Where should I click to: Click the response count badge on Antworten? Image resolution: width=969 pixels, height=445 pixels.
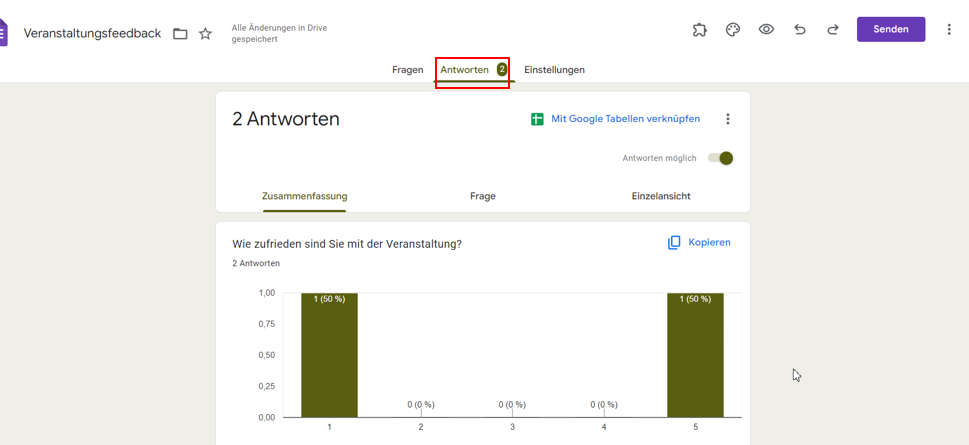tap(502, 69)
